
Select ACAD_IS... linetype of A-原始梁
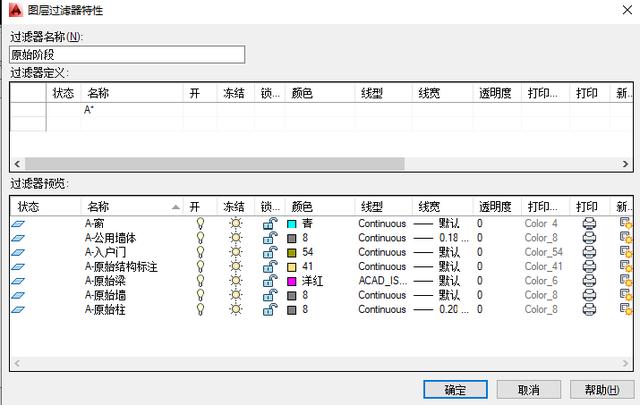382,281
